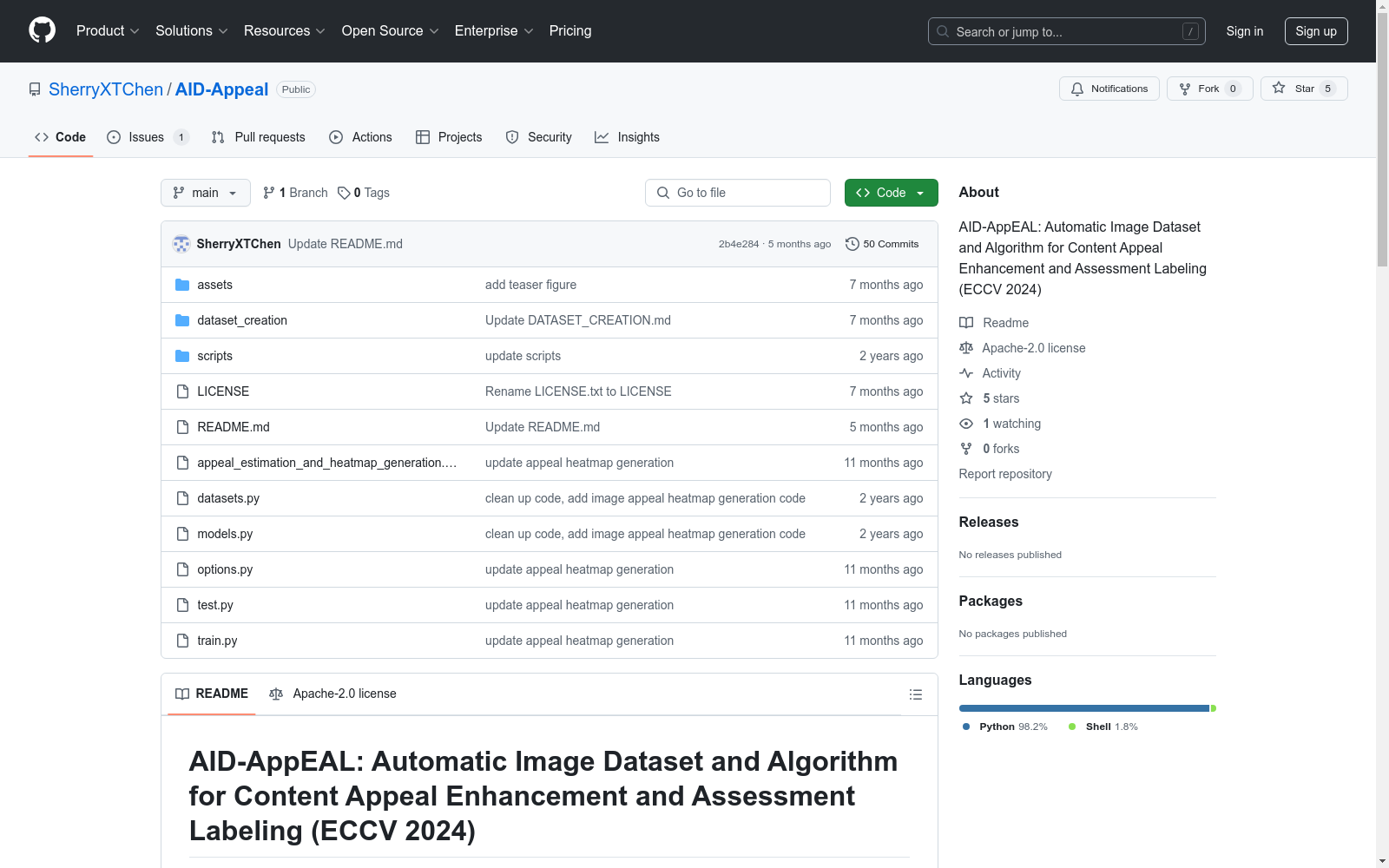1389x868 pixels.
Task: Select the README tab in file viewer
Action: coord(212,694)
